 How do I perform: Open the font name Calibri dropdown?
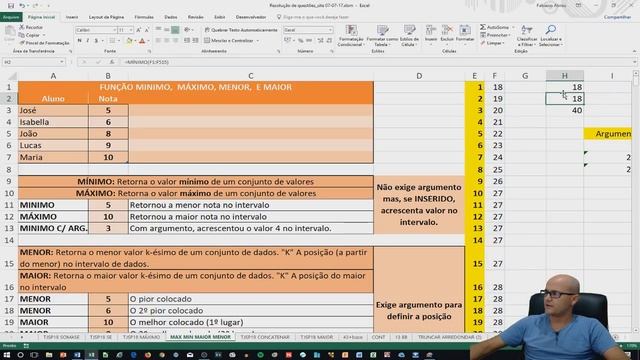[114, 30]
